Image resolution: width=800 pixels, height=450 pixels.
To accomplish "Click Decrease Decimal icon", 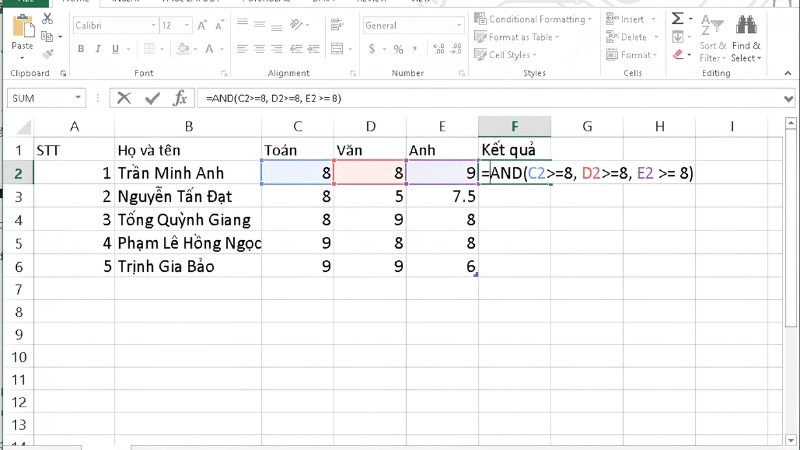I will point(456,49).
